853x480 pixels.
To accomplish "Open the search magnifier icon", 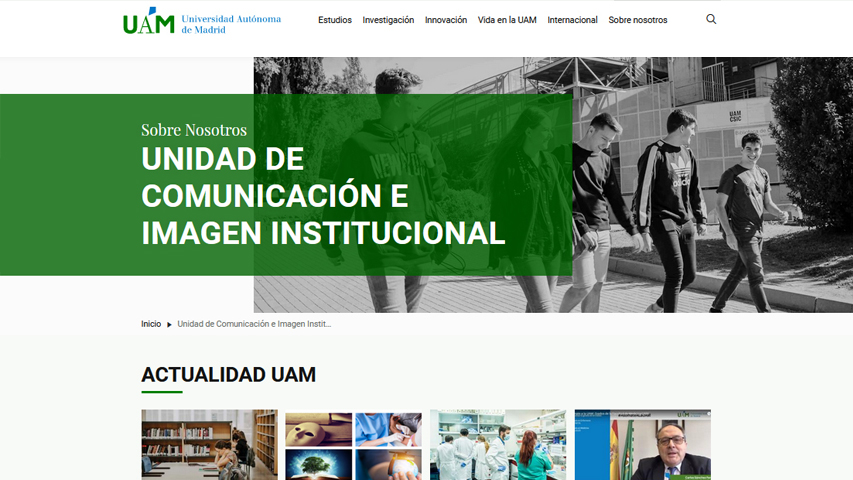I will [711, 20].
